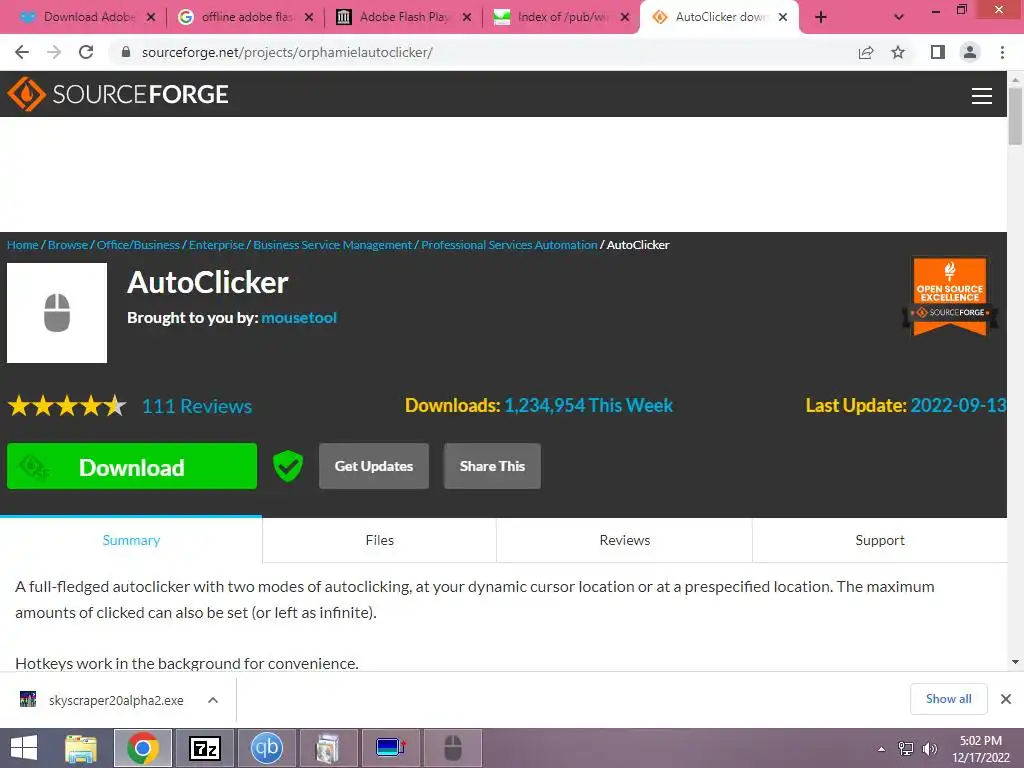Click the Enterprise breadcrumb link

coord(216,245)
